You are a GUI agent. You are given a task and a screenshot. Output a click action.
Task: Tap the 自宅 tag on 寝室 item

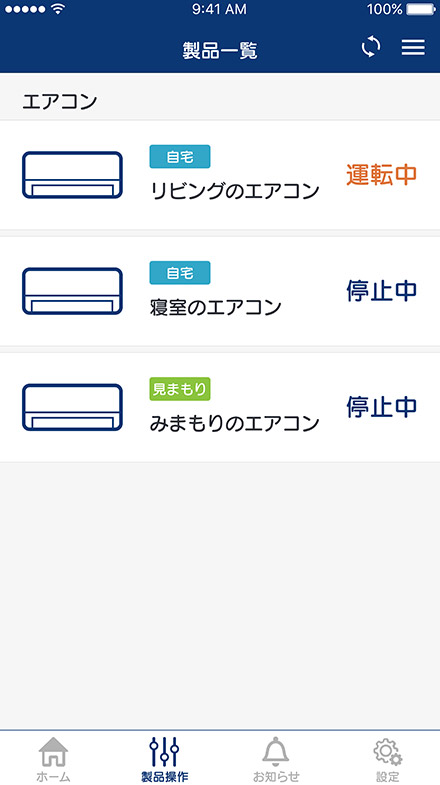pyautogui.click(x=180, y=273)
